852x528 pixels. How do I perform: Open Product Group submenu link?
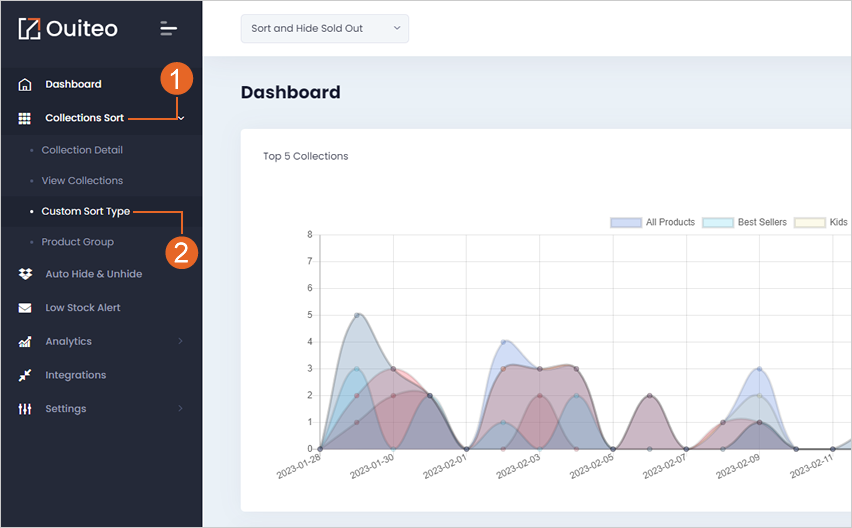click(78, 242)
